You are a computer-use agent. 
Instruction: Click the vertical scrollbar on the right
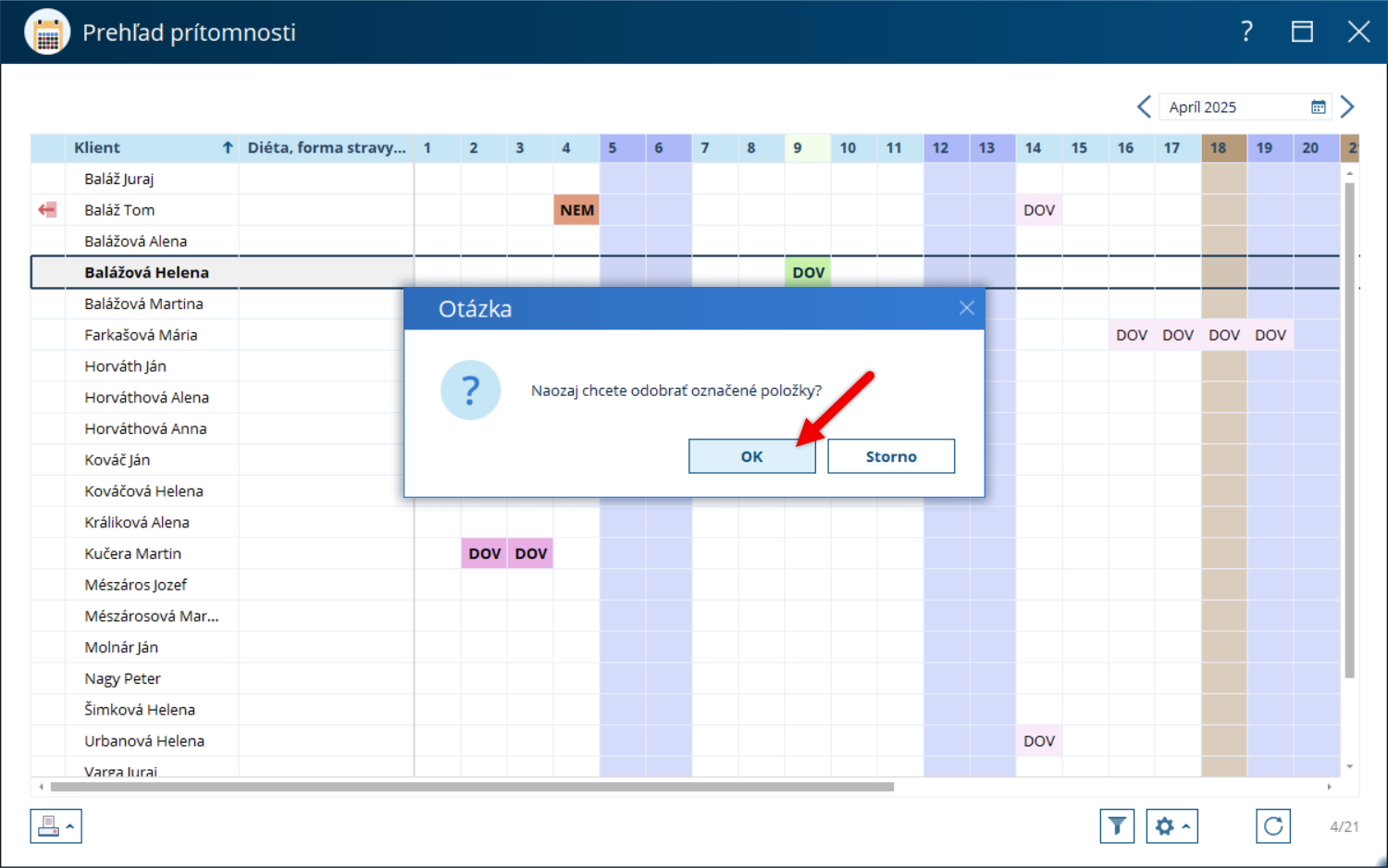point(1349,430)
